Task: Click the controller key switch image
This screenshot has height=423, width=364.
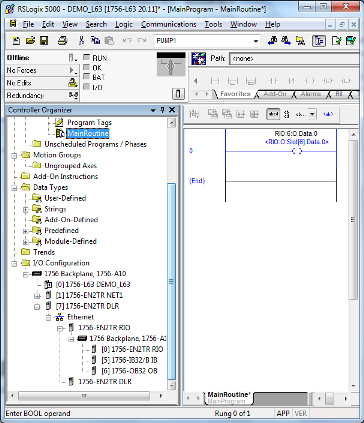Action: coord(171,64)
